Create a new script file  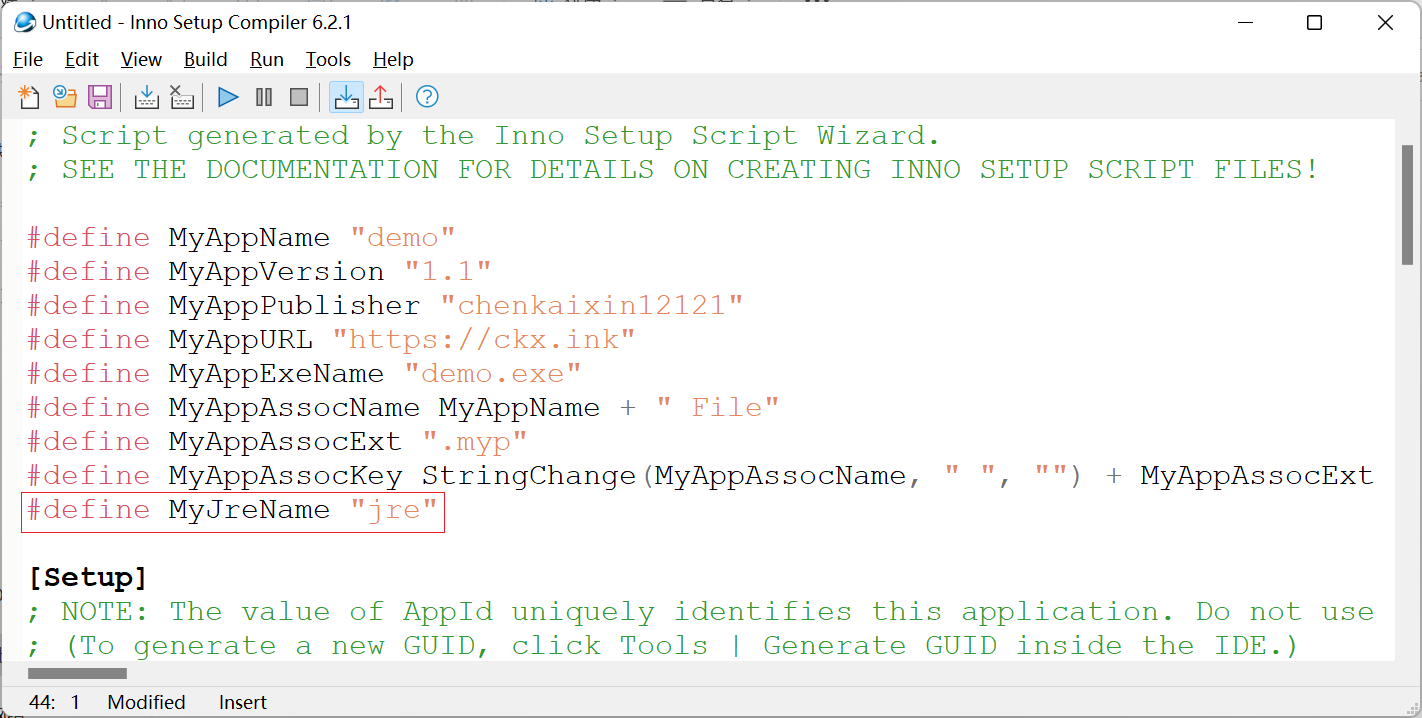(x=29, y=97)
